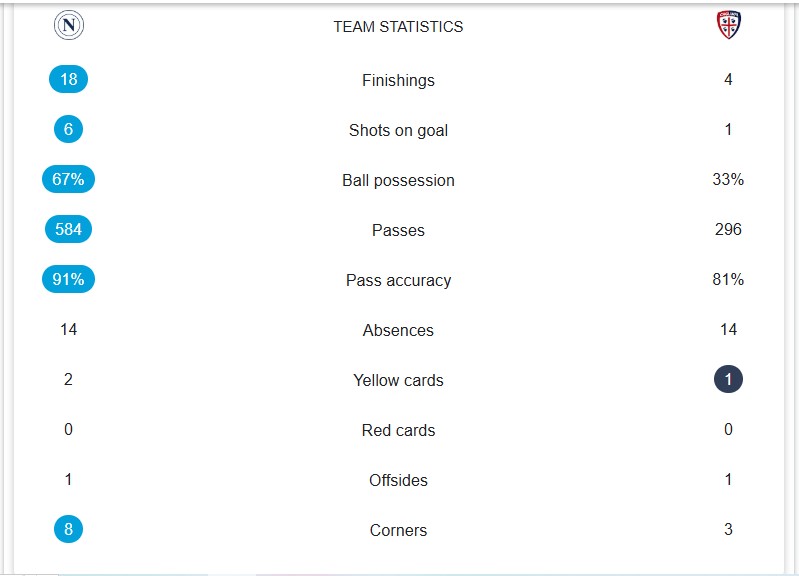Click the Pass accuracy label
The height and width of the screenshot is (576, 799).
tap(398, 280)
